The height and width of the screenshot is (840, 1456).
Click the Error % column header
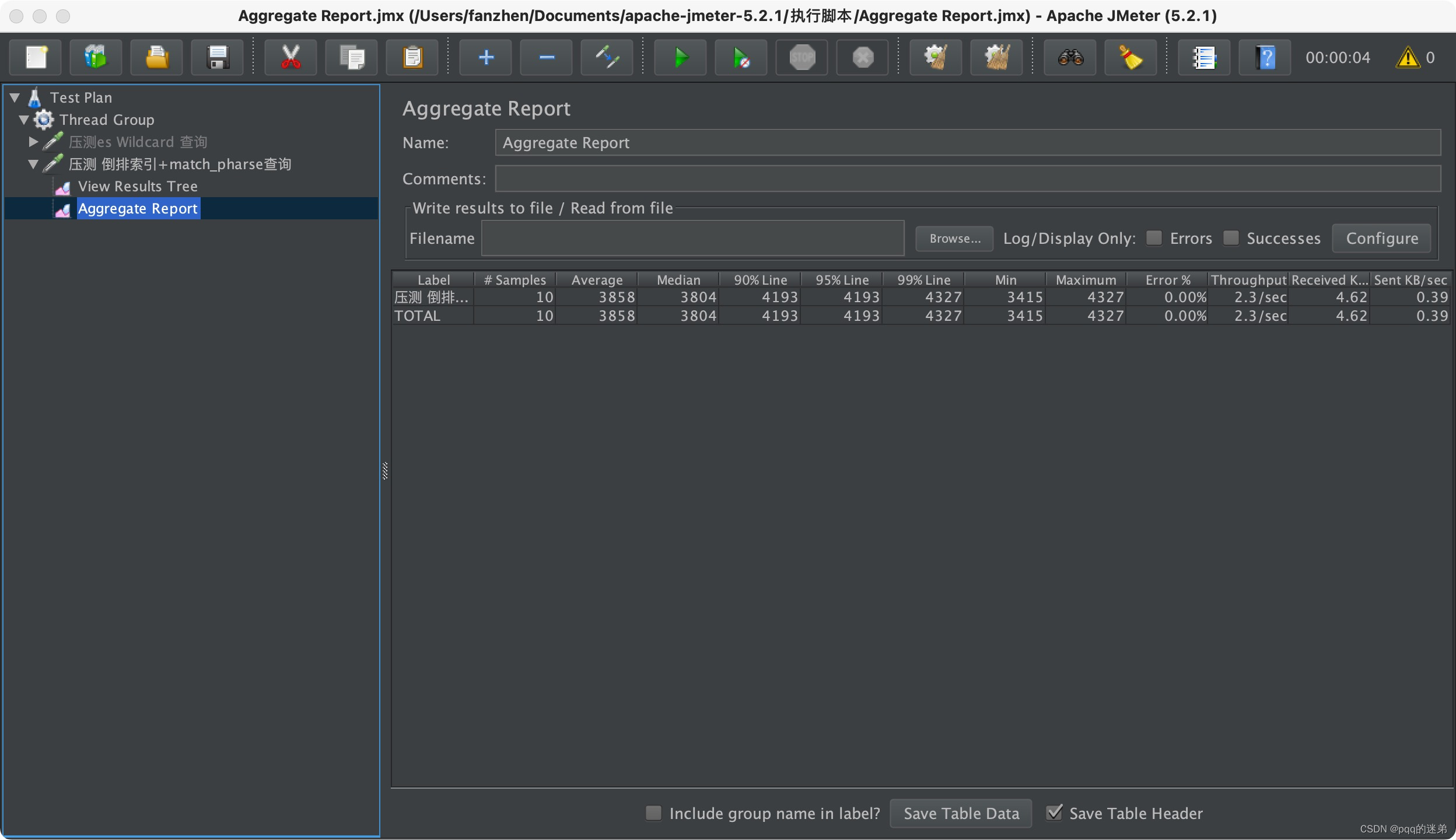click(1167, 280)
